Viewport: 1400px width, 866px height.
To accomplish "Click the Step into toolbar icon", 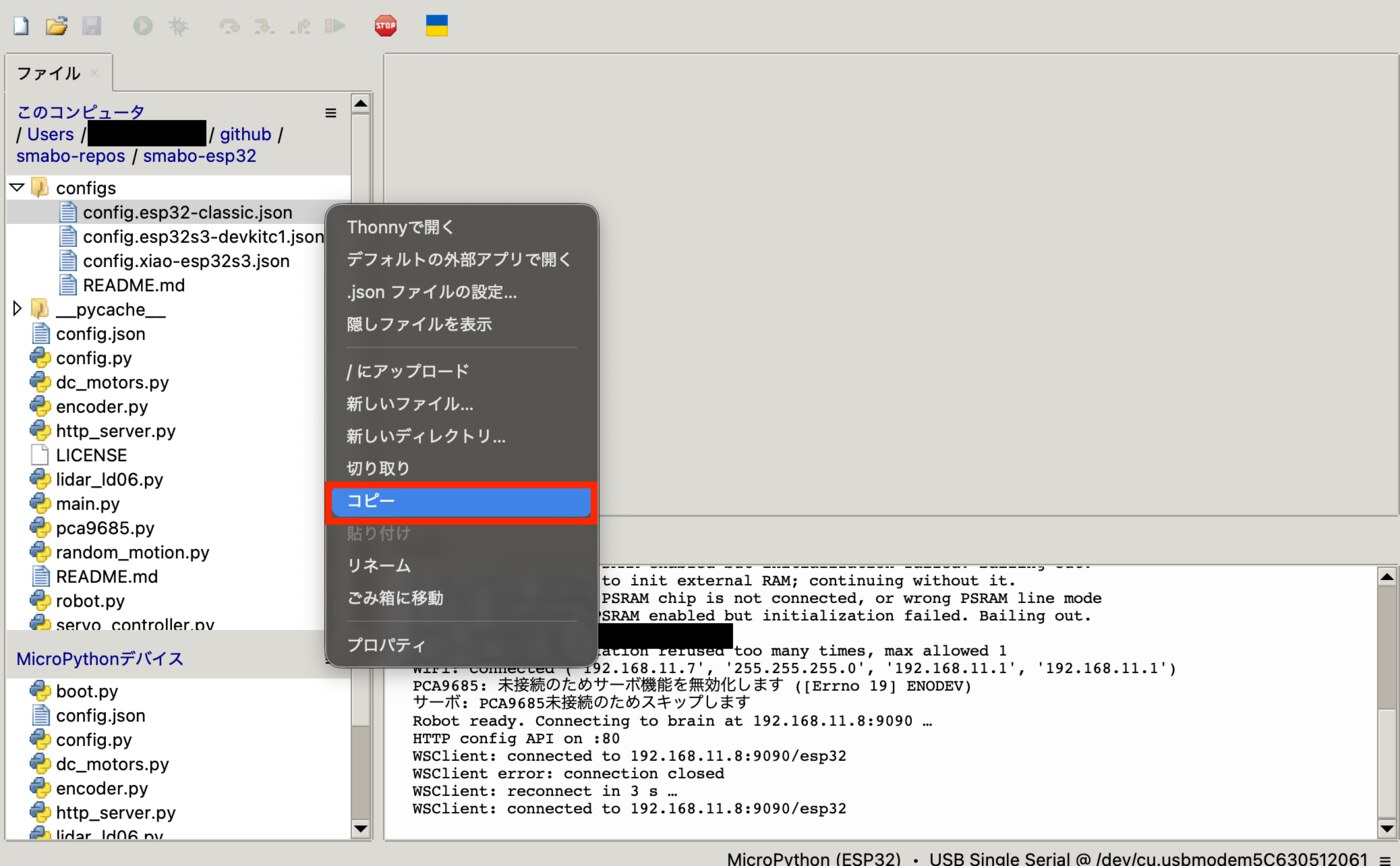I will (265, 26).
